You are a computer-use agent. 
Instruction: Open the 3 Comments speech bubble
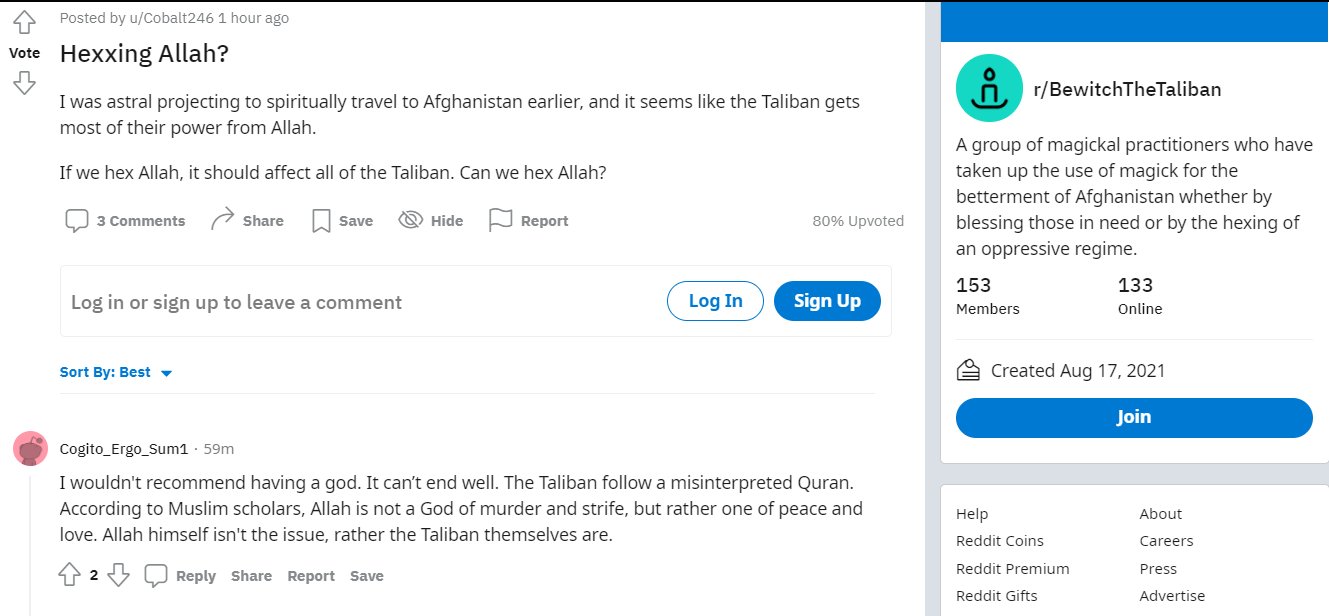77,221
